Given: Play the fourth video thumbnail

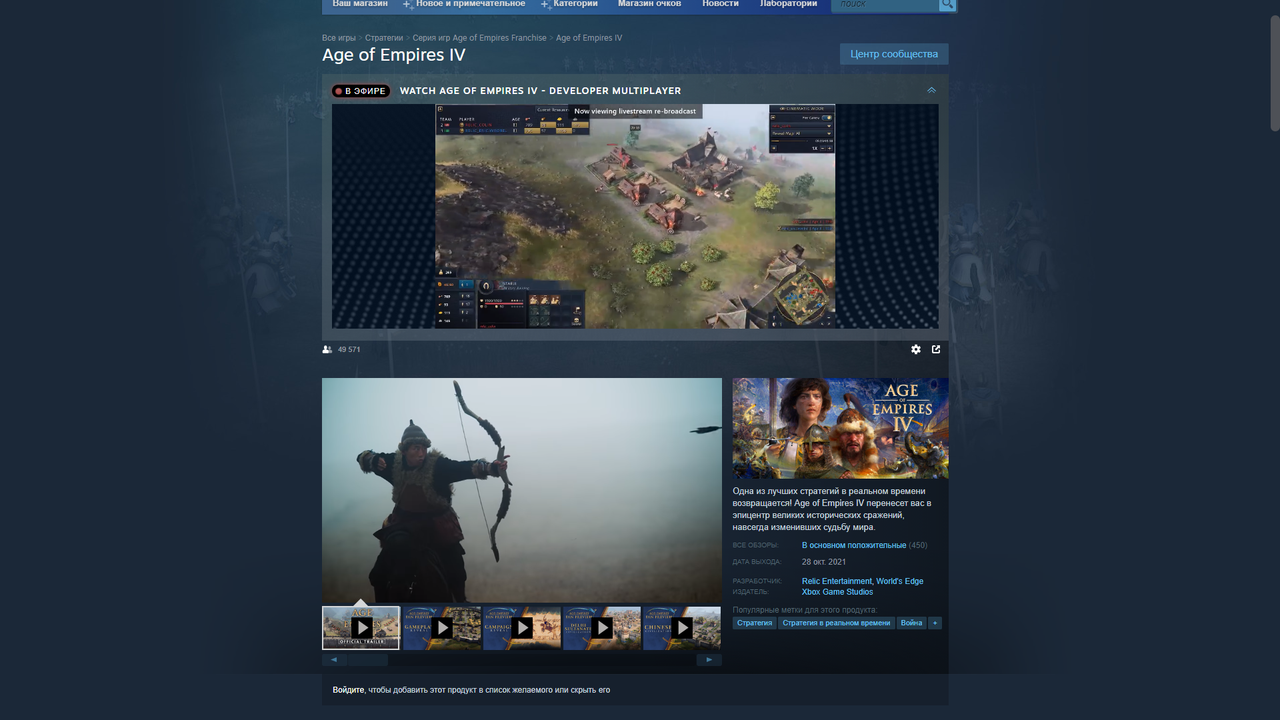Looking at the screenshot, I should tap(602, 628).
